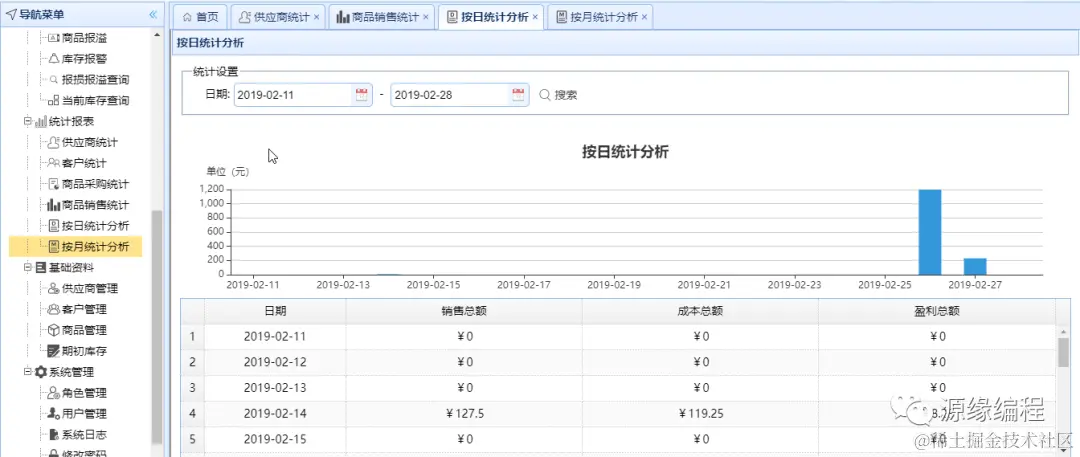Open the 商品报溢 tree item
Viewport: 1080px width, 457px height.
[x=77, y=38]
